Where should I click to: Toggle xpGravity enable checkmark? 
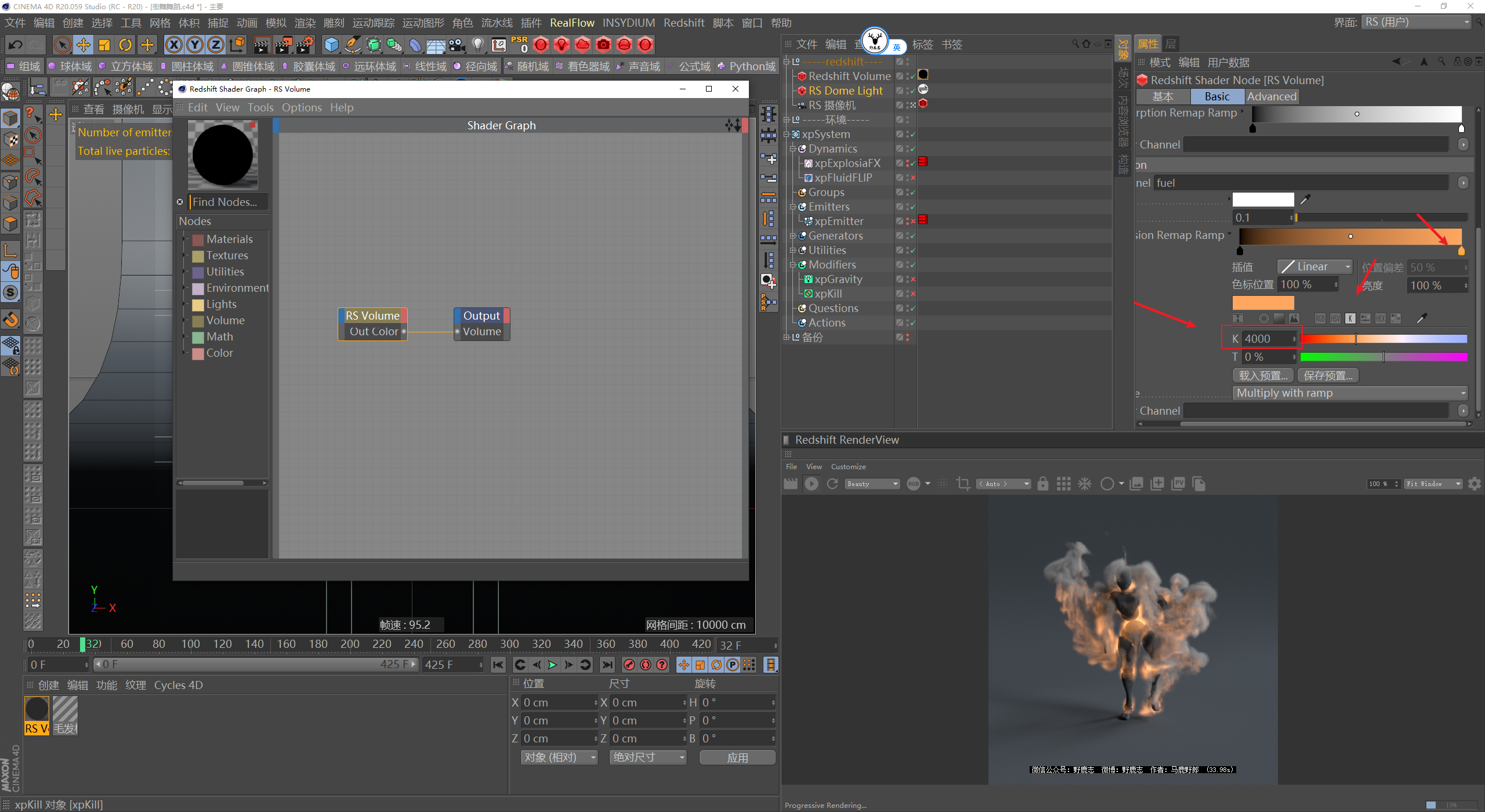tap(912, 279)
